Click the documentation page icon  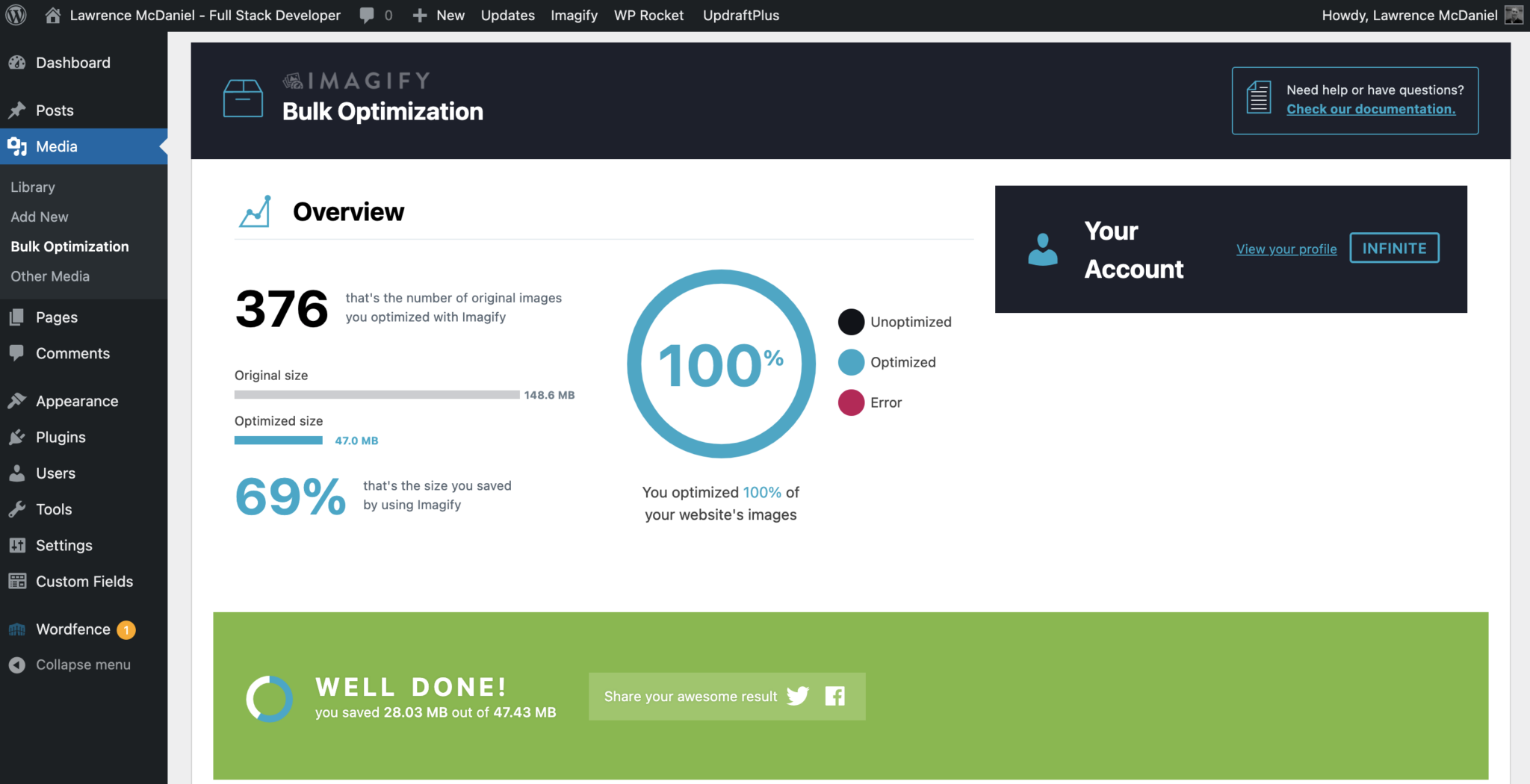tap(1259, 98)
